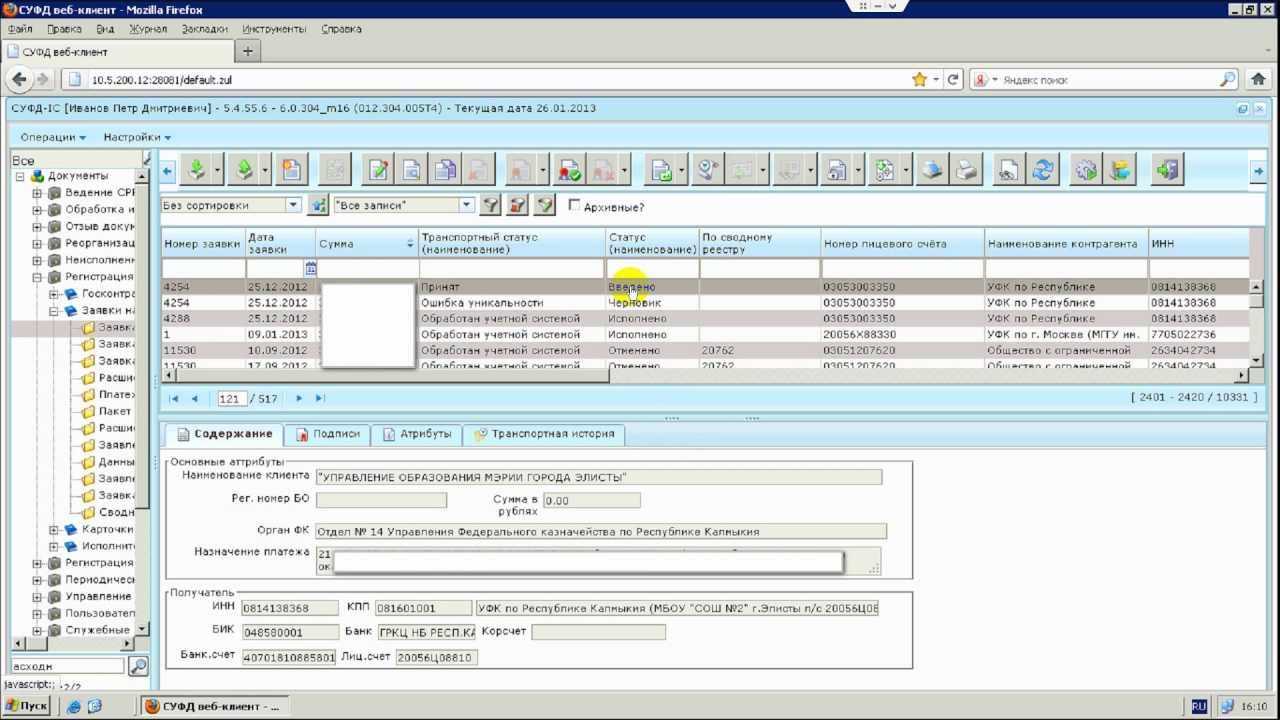The image size is (1280, 720).
Task: Click the sign document toolbar icon
Action: 570,170
